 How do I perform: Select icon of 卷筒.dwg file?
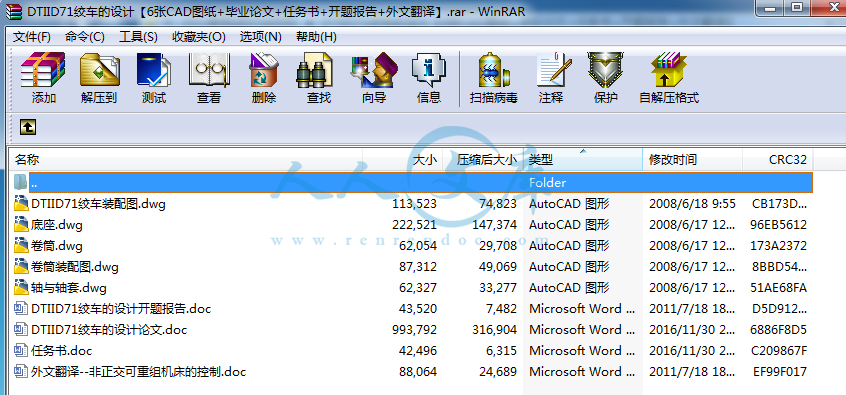21,246
